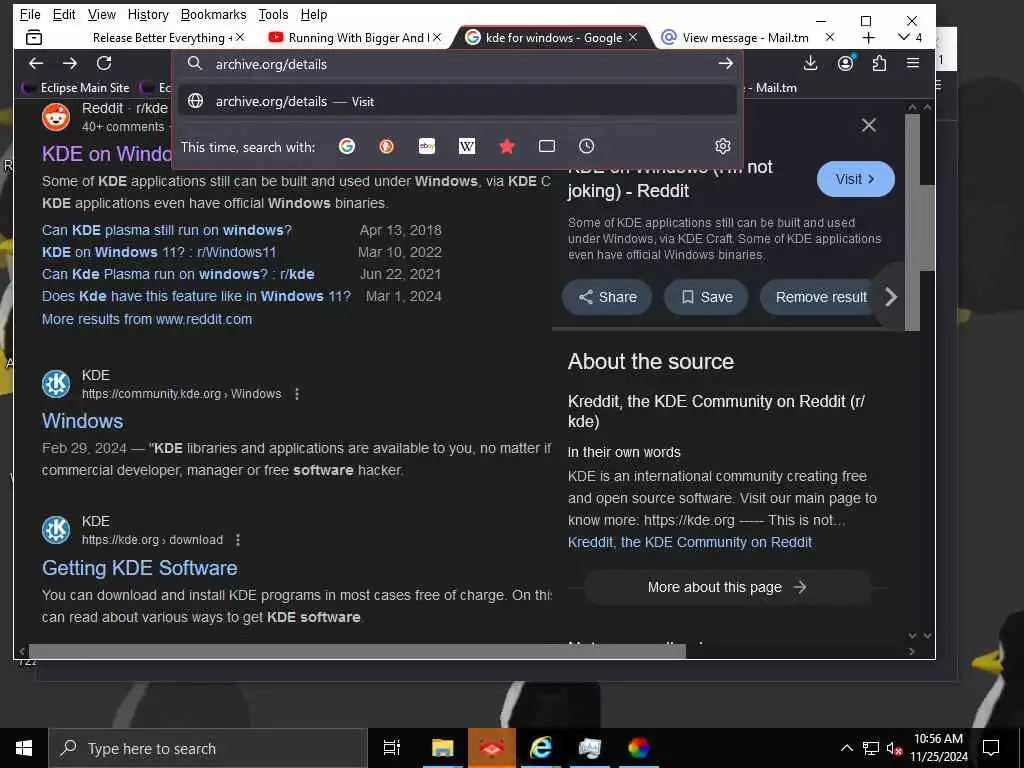Open Eclipse Main Site bookmark
This screenshot has width=1024, height=768.
pyautogui.click(x=76, y=88)
